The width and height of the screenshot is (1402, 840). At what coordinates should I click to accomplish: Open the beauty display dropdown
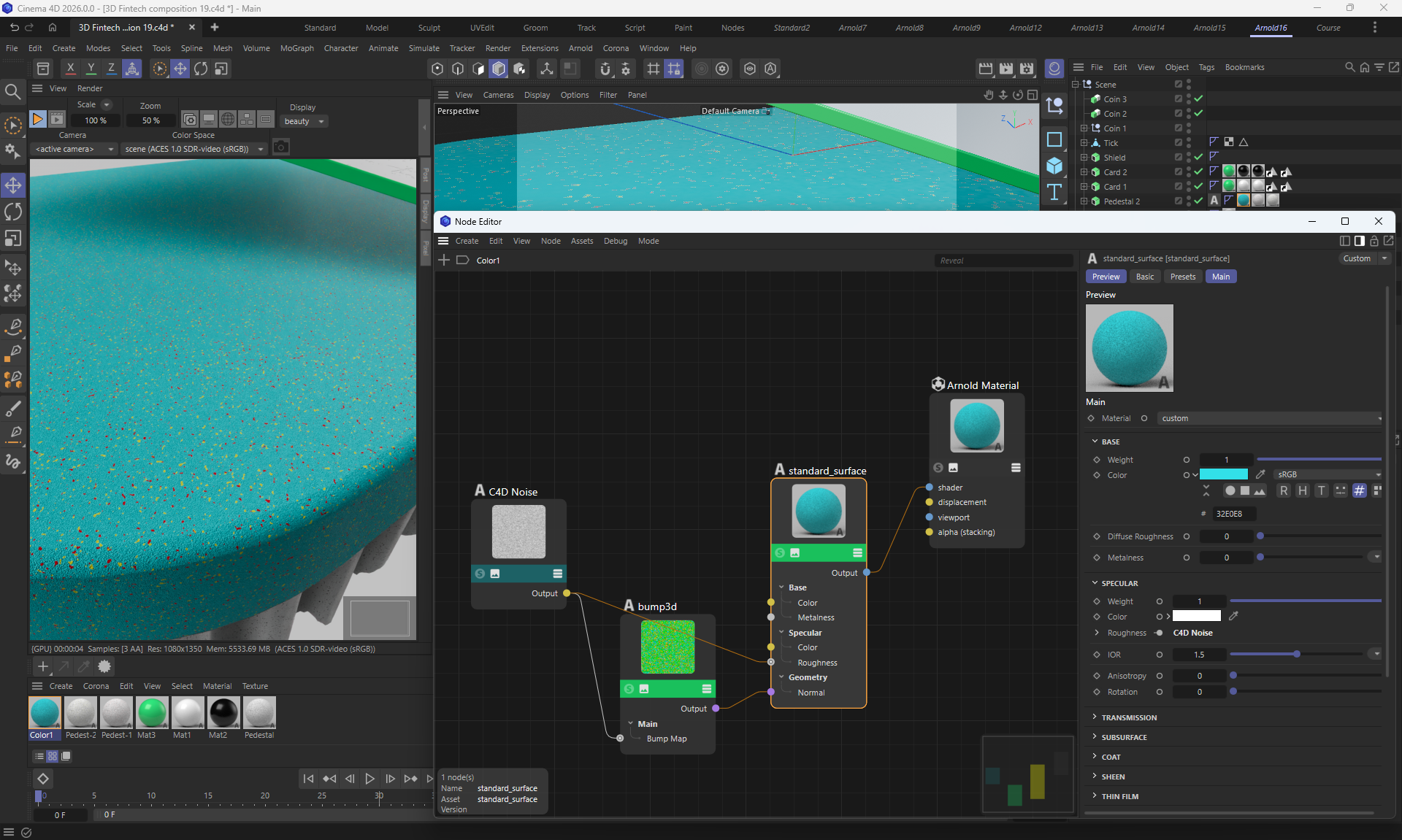304,121
